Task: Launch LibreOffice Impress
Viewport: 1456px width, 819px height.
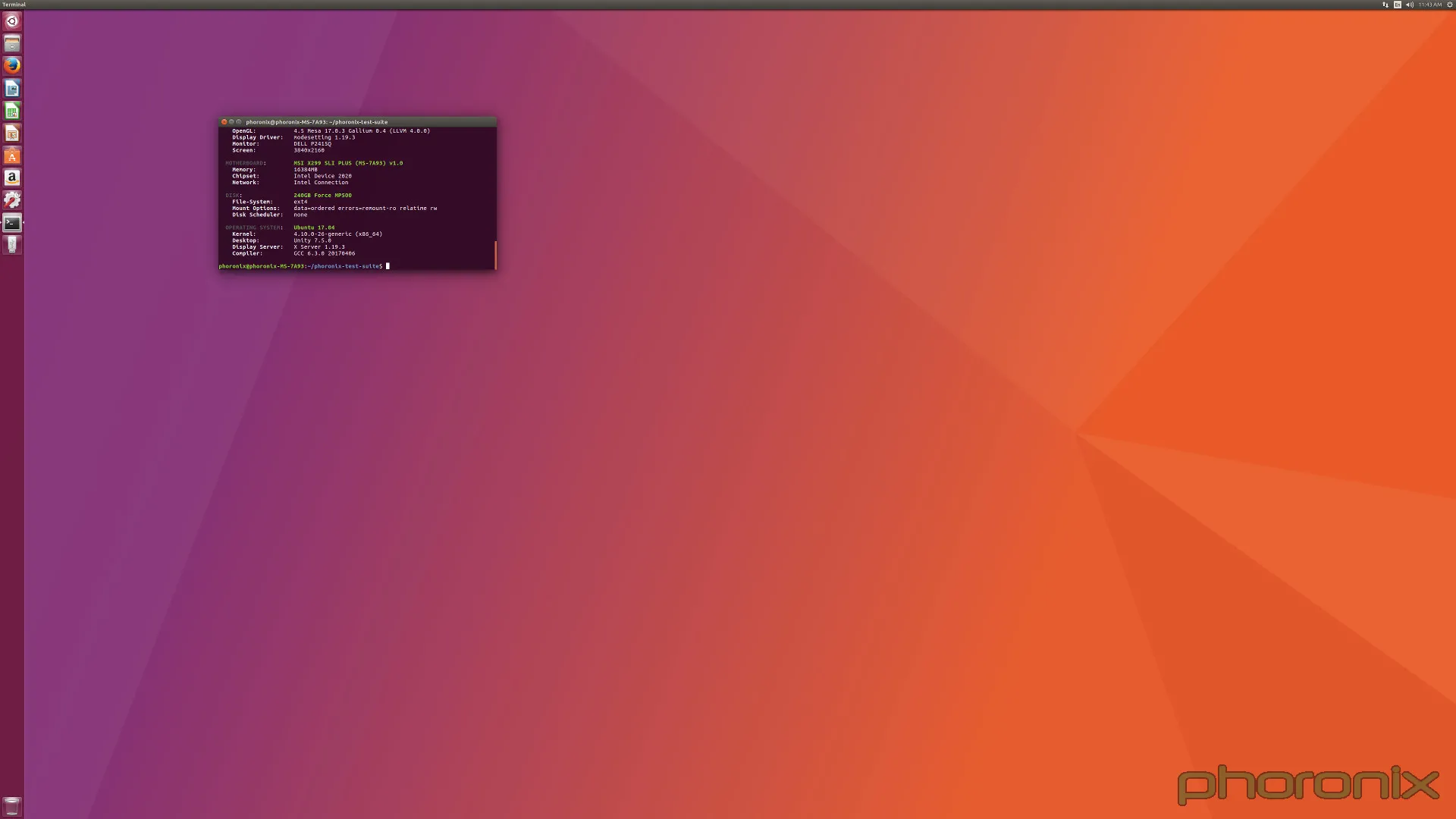Action: [x=11, y=133]
